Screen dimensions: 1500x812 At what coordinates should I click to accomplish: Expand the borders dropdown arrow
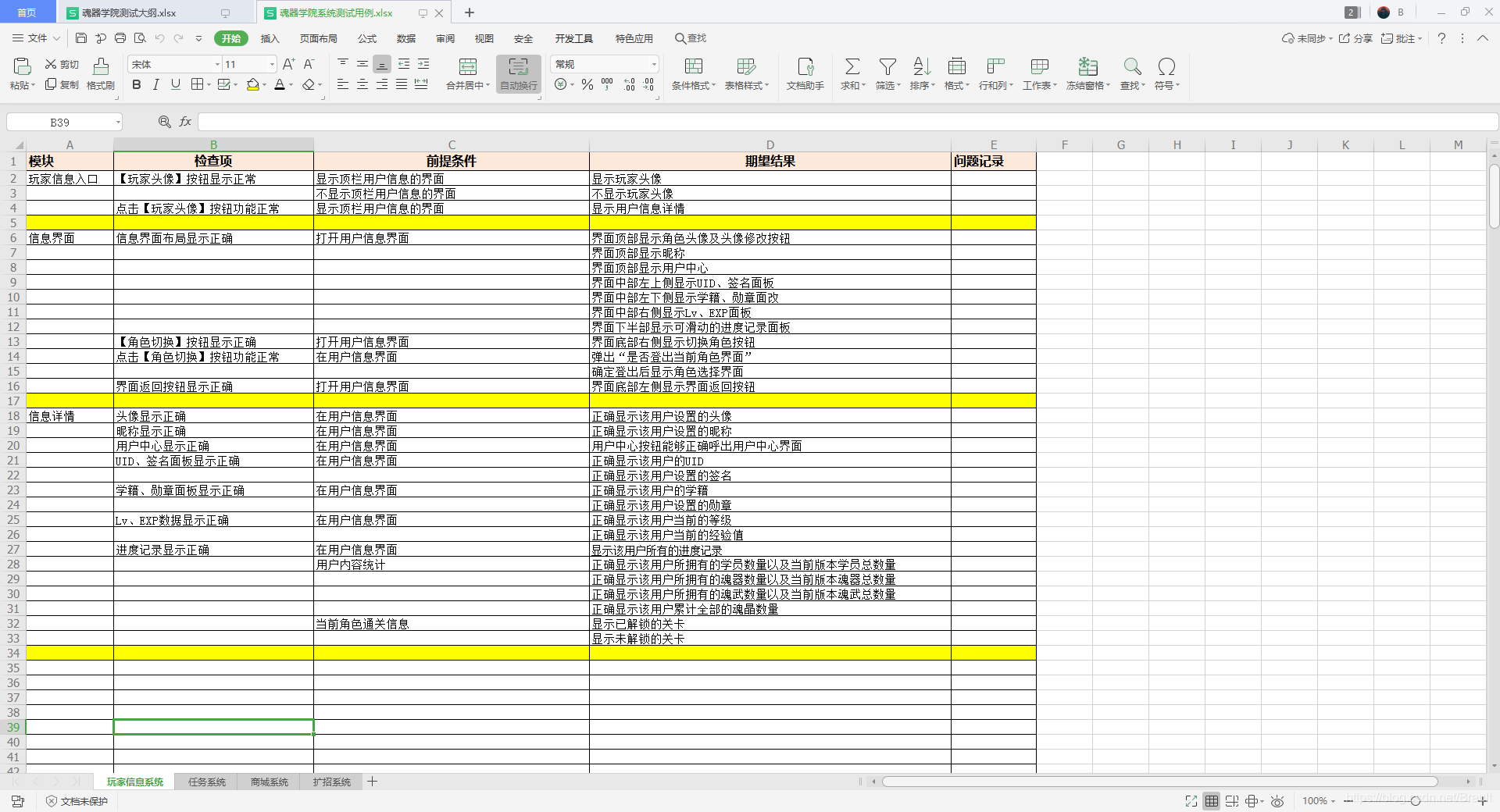click(x=209, y=85)
